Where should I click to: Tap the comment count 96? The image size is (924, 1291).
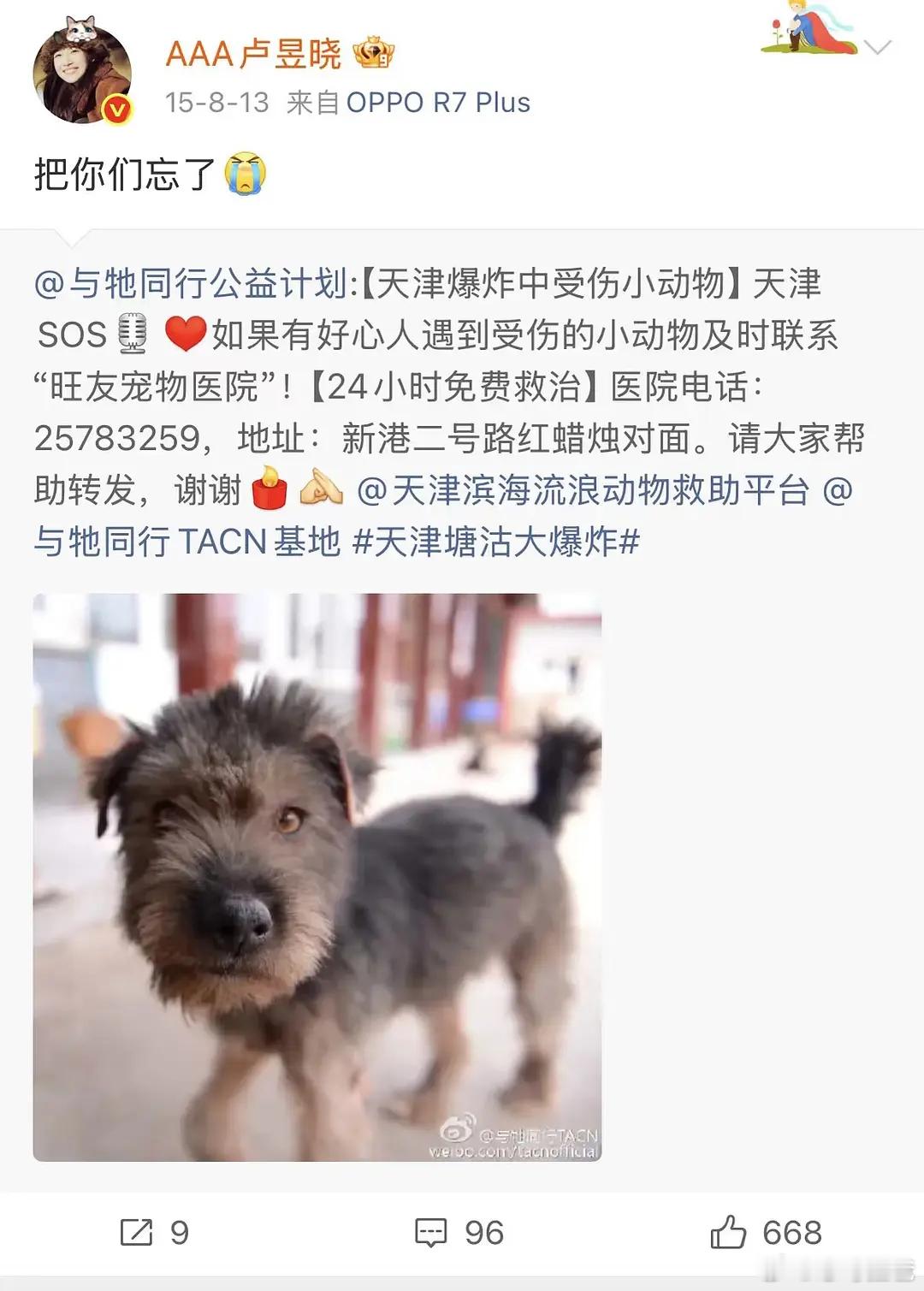pyautogui.click(x=484, y=1233)
